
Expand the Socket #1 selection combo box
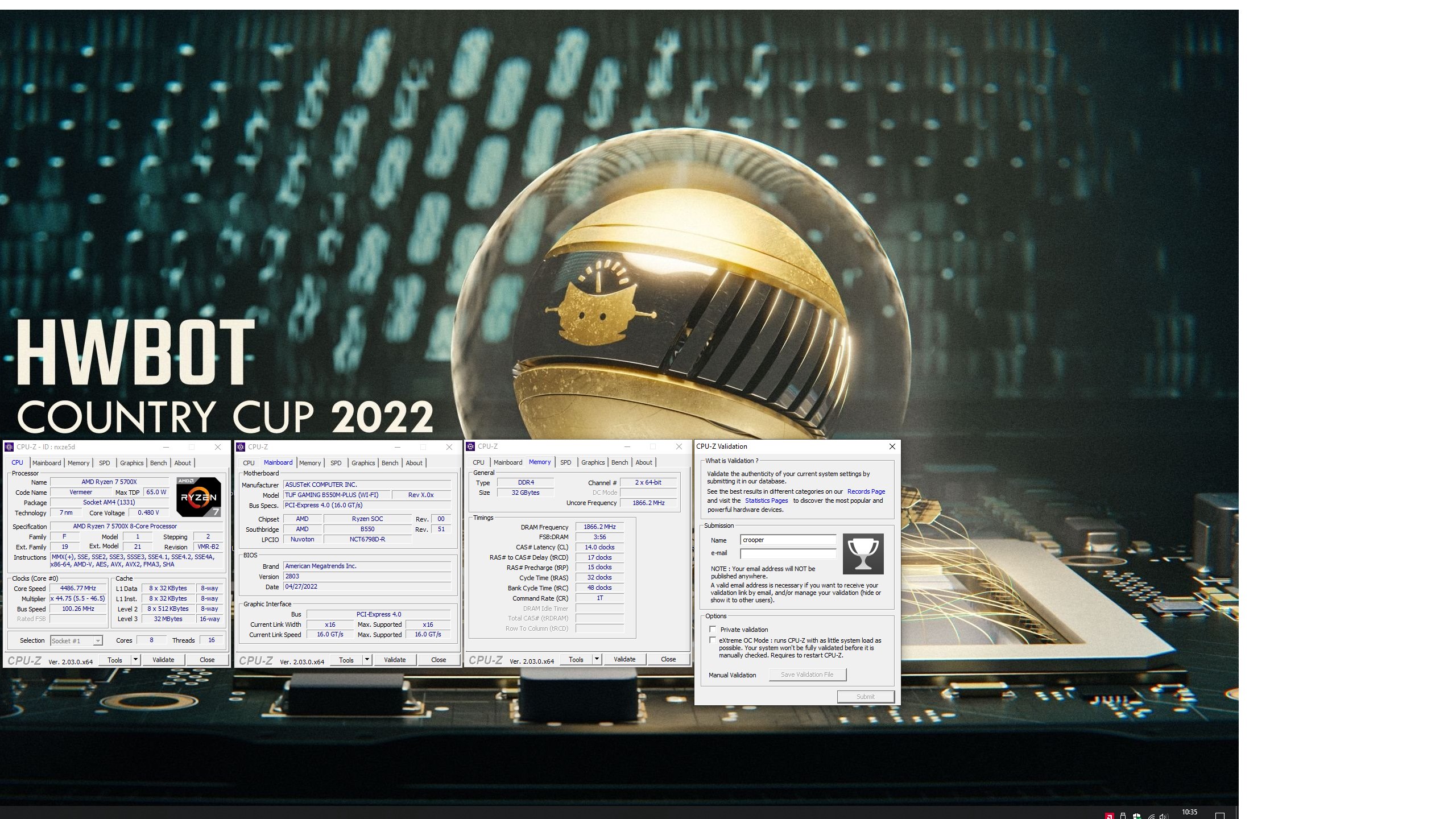coord(76,640)
